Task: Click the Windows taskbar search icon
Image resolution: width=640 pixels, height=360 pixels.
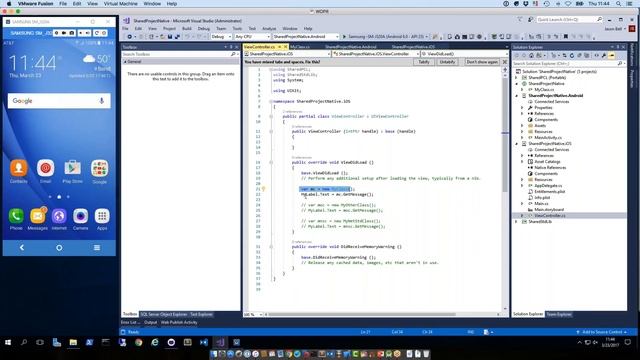Action: click(x=24, y=342)
